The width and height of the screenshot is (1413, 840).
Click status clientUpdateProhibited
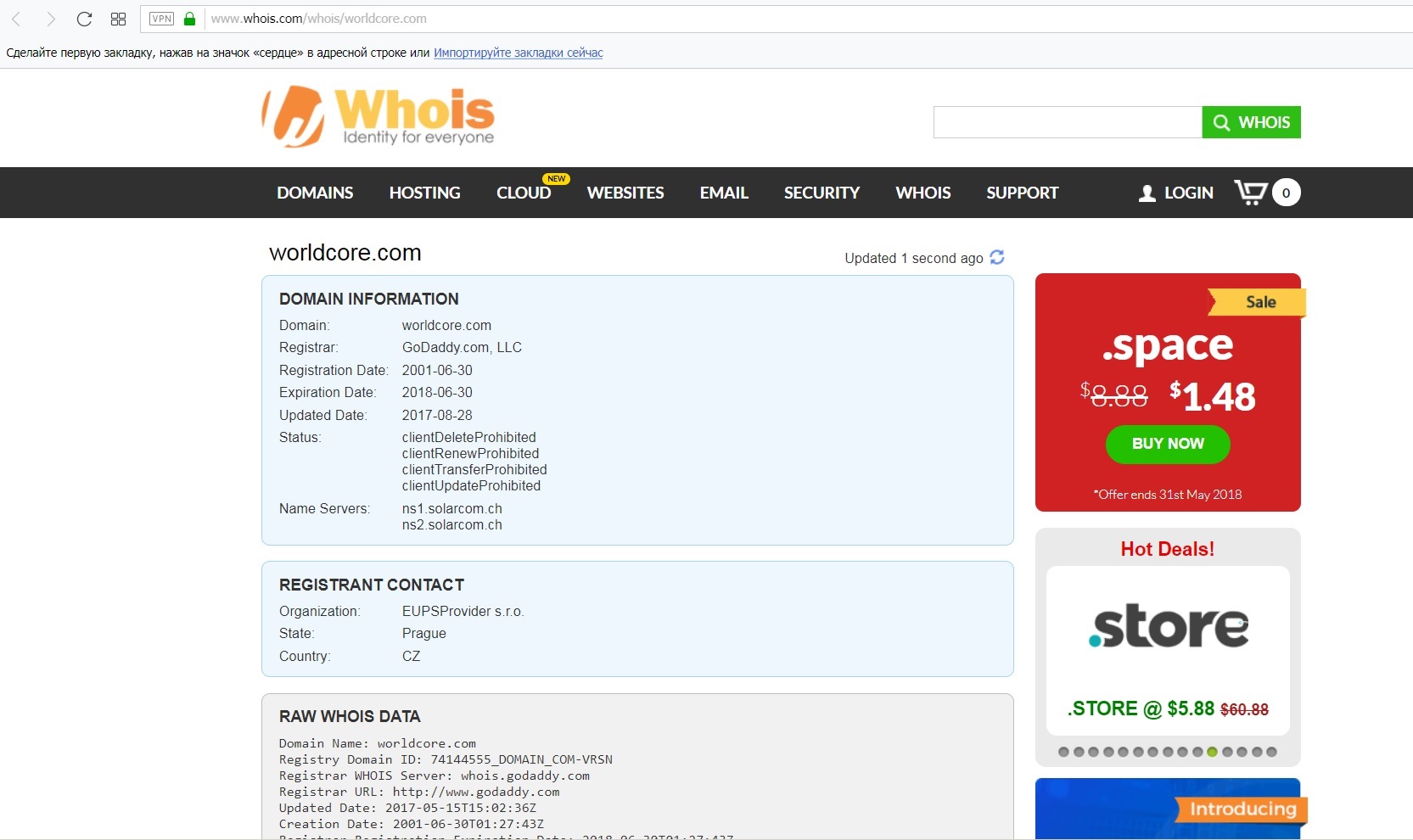[471, 486]
